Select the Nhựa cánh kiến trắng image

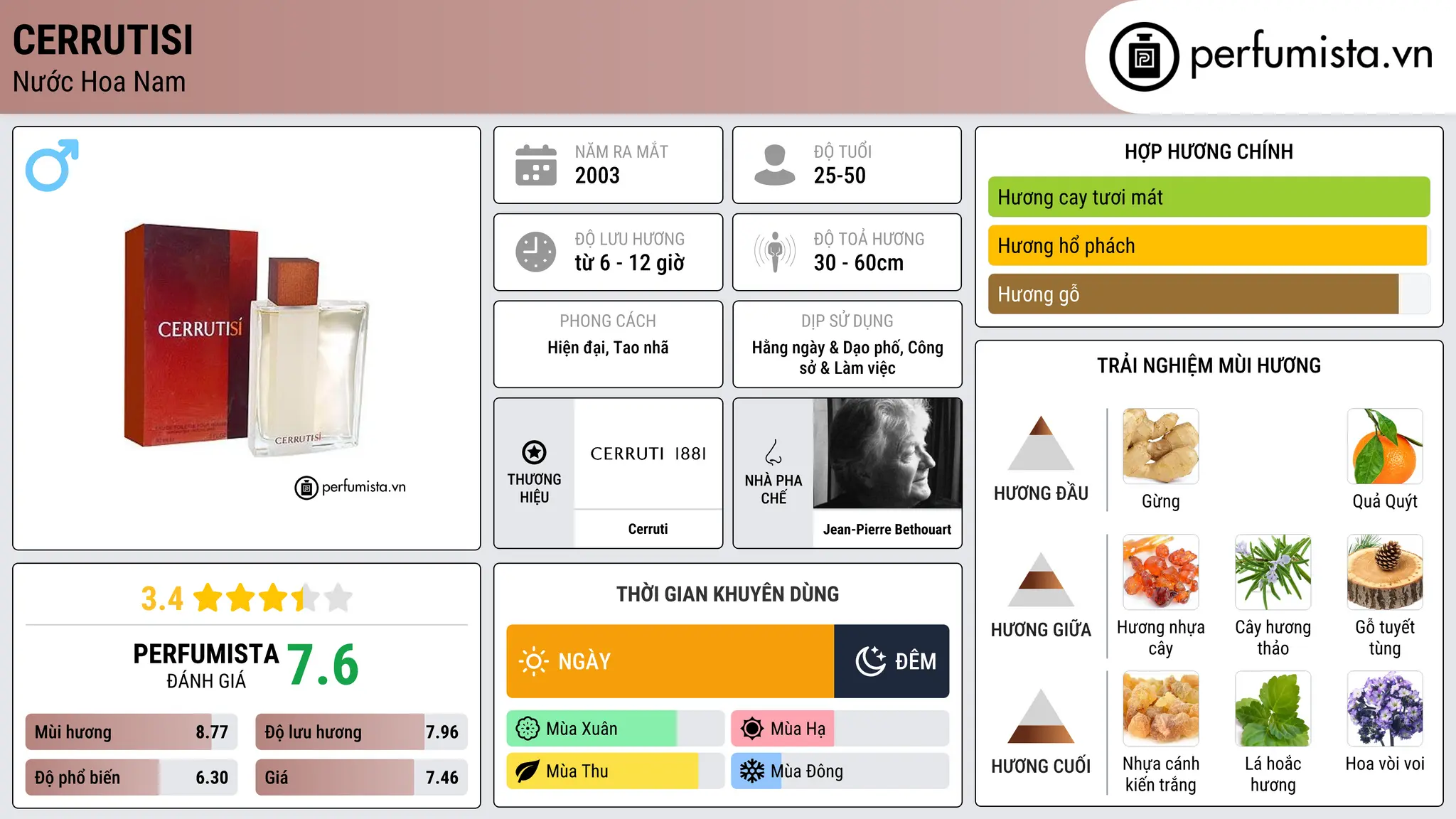coord(1161,709)
